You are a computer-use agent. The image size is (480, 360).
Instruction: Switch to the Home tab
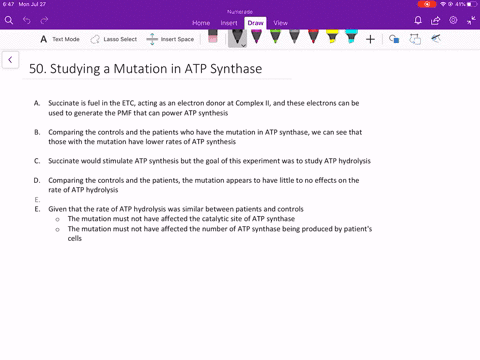coord(201,23)
